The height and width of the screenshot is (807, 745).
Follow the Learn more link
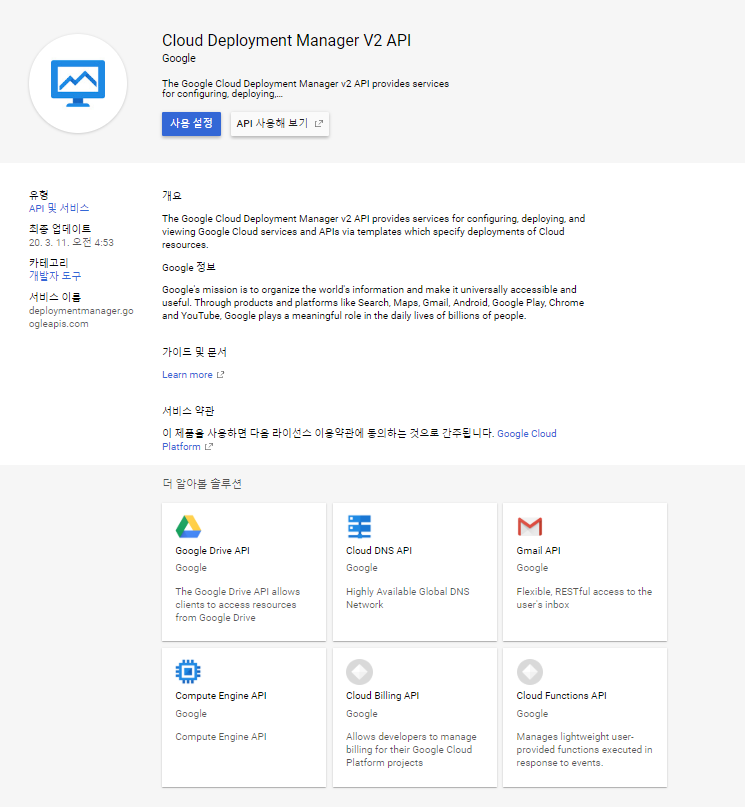(x=187, y=375)
